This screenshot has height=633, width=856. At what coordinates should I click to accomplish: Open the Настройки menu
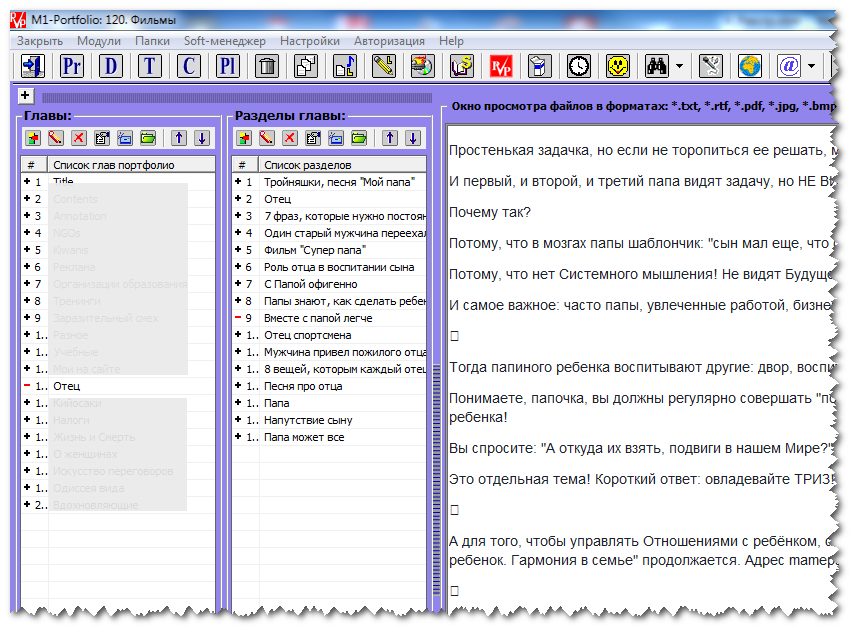[x=310, y=41]
